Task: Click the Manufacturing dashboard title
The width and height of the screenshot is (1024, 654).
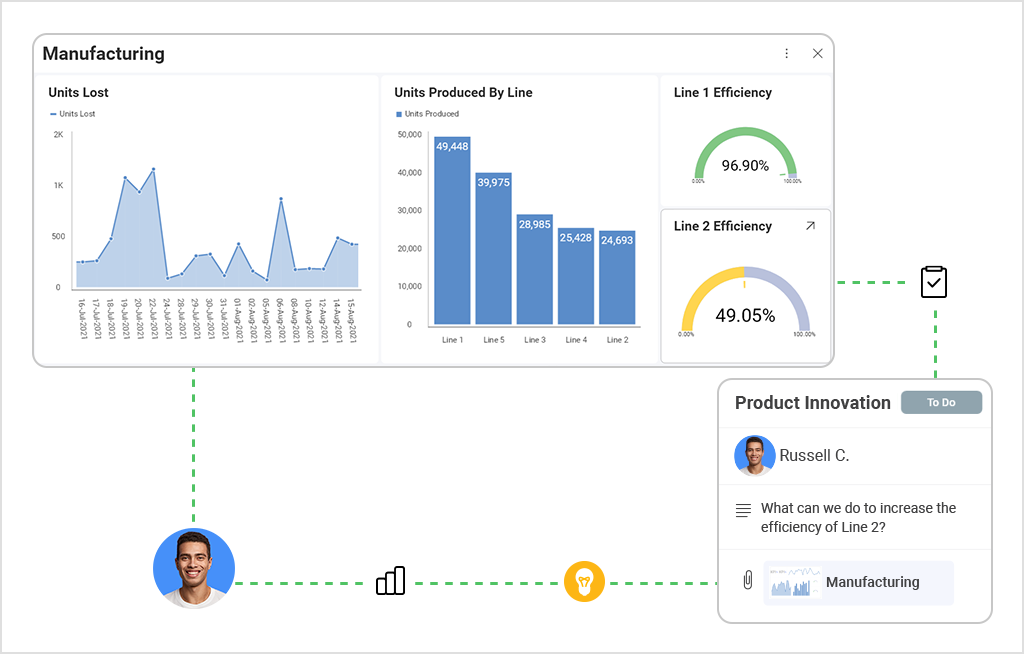Action: (103, 54)
